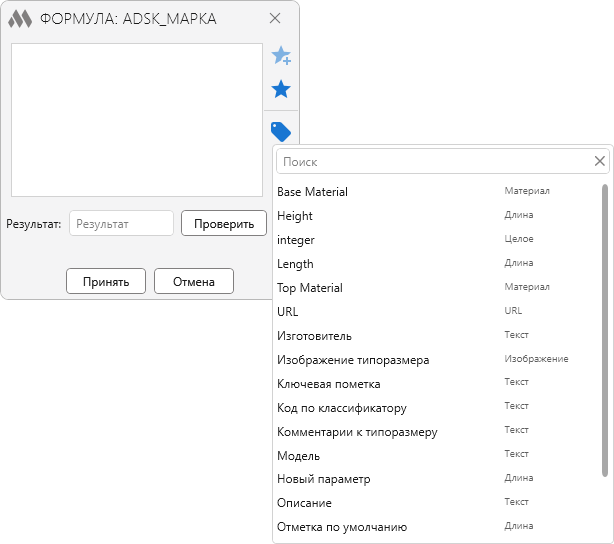Click the parameter list vertical scrollbar

click(x=605, y=331)
